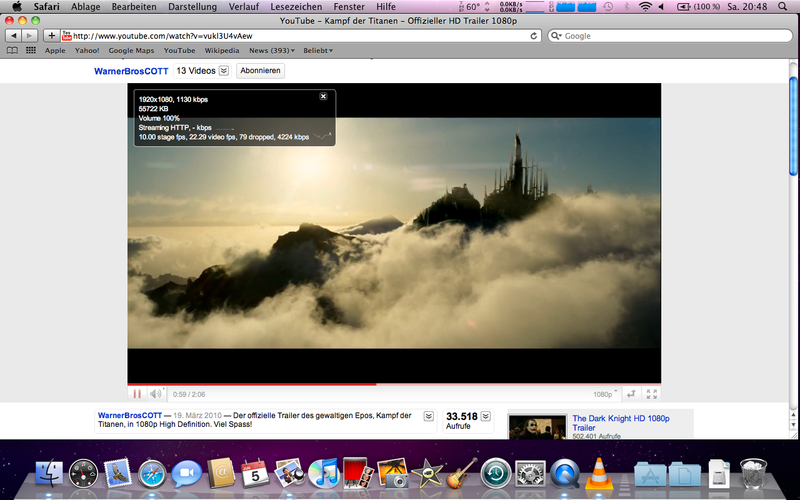Add bookmark with the plus button
Screen dimensions: 800x500
[51, 36]
